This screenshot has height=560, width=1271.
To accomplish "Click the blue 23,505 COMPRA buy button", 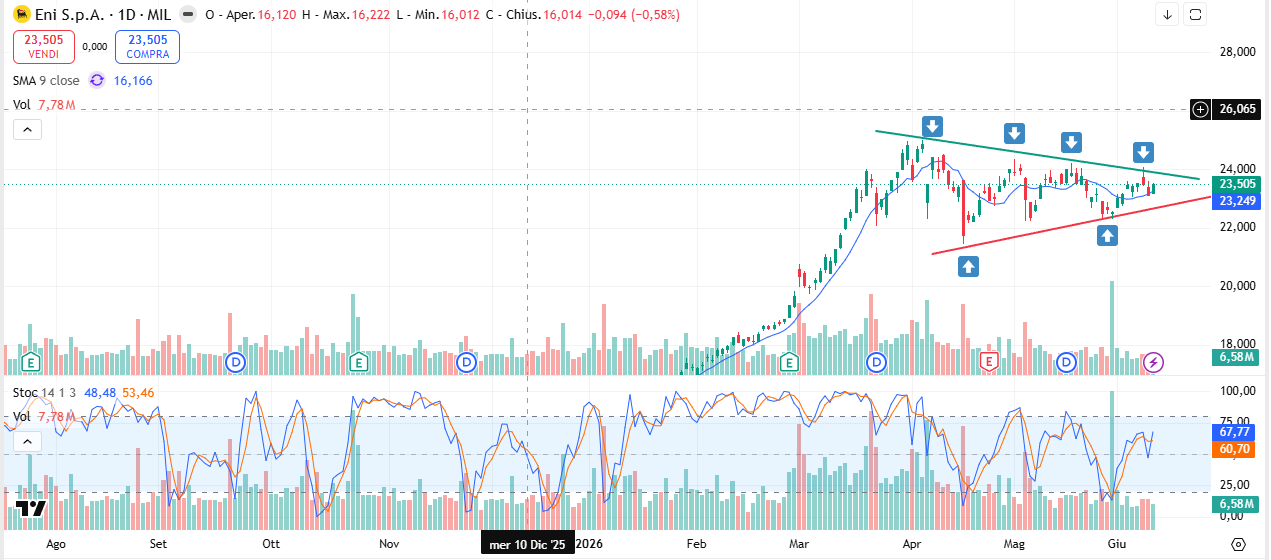I will pos(147,46).
